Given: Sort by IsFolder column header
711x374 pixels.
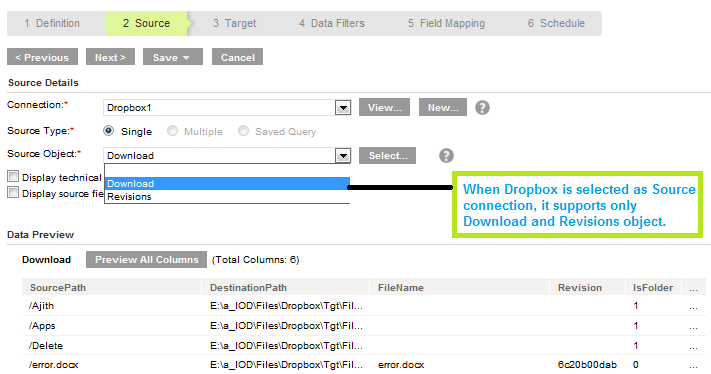Looking at the screenshot, I should coord(653,287).
